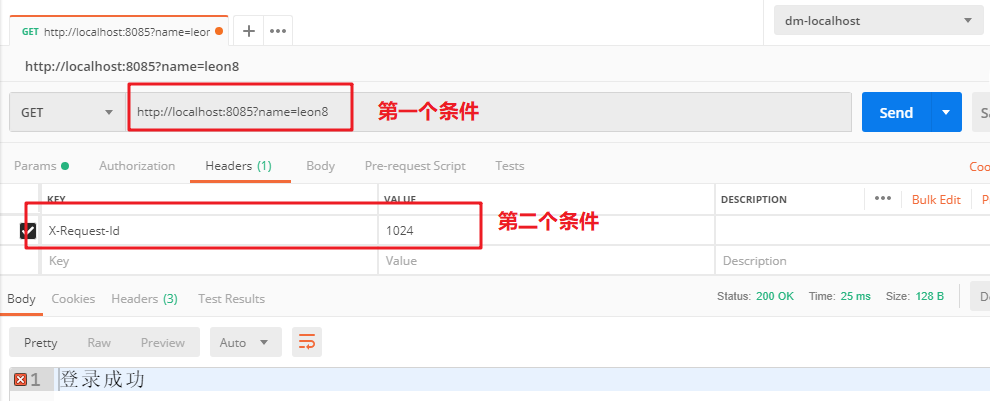Click the request URL input field
This screenshot has height=401, width=990.
click(x=488, y=112)
